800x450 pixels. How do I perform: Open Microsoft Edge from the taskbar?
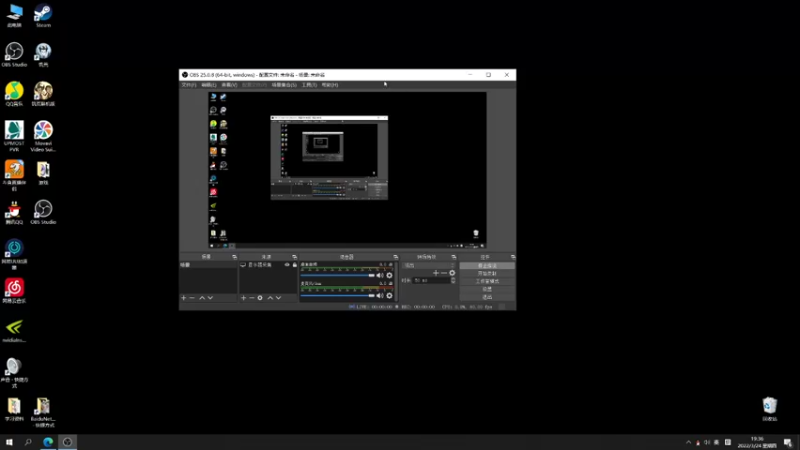click(x=48, y=442)
